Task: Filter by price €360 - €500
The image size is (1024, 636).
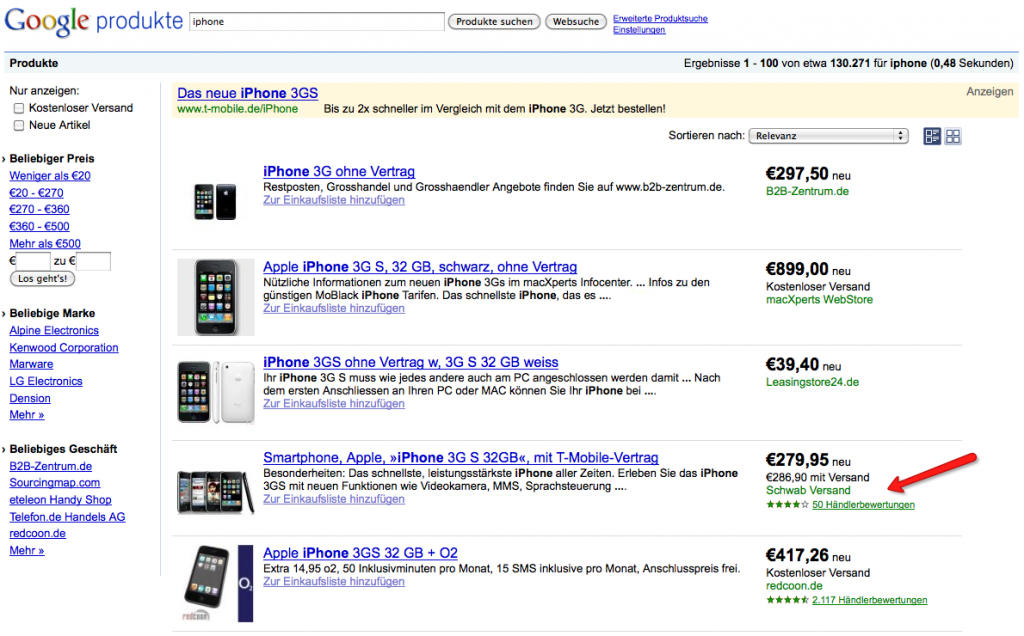Action: [x=39, y=227]
